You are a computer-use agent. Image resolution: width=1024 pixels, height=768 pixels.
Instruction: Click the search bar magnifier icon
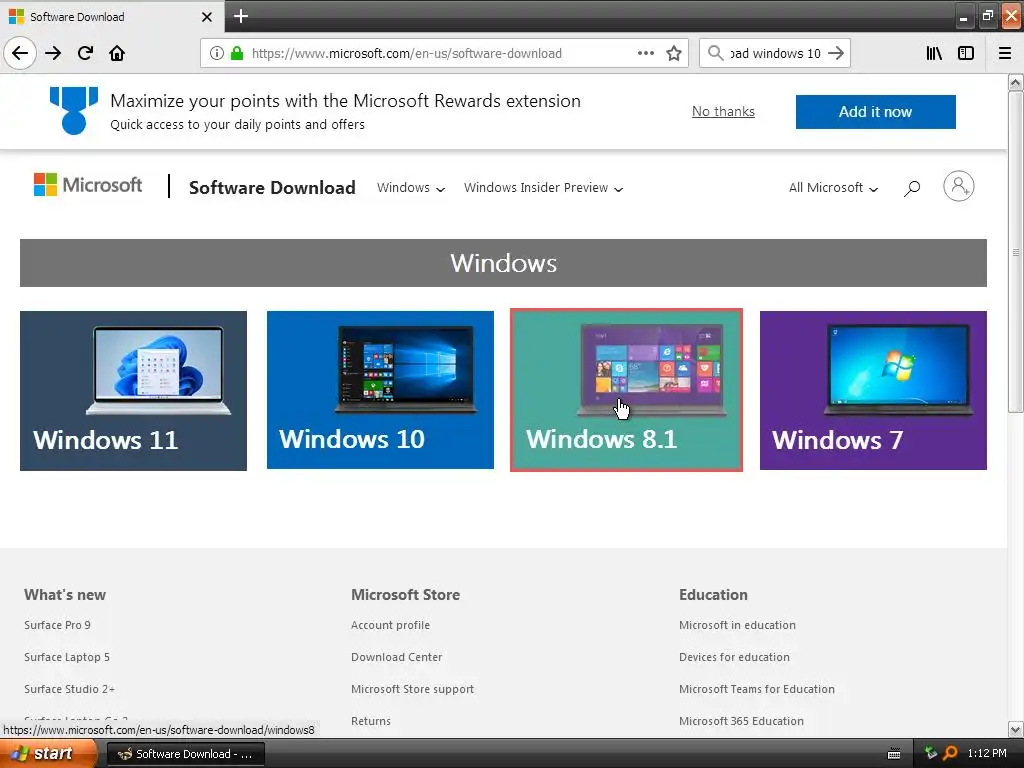pos(716,53)
